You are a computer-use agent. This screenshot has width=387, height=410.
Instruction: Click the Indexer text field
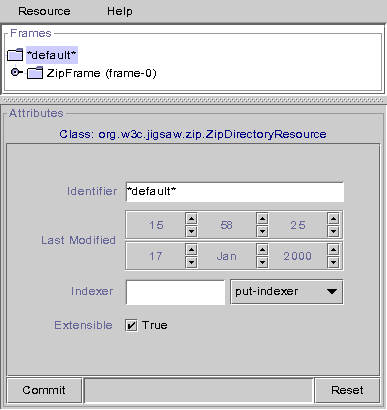(x=175, y=292)
